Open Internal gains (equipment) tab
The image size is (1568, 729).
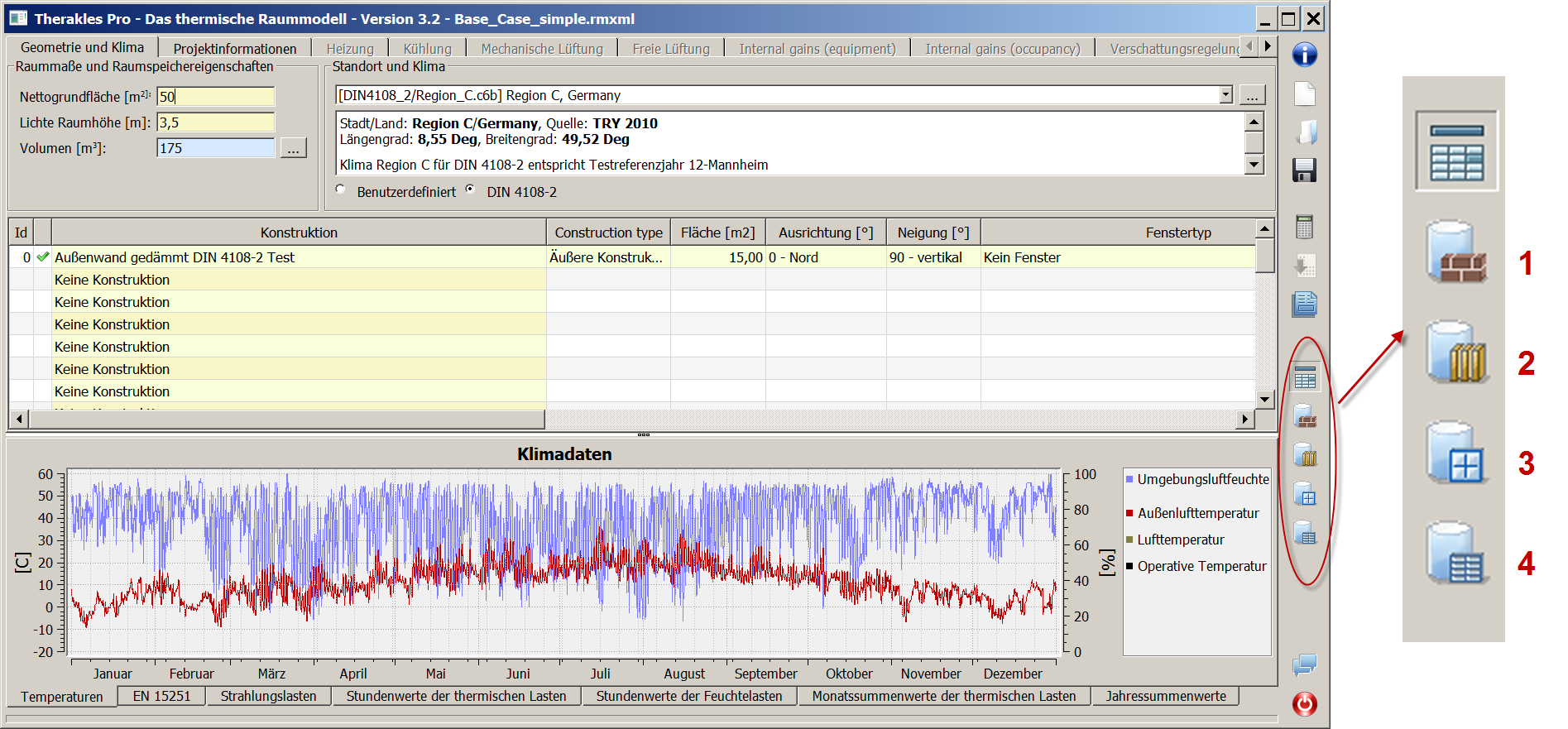point(818,49)
